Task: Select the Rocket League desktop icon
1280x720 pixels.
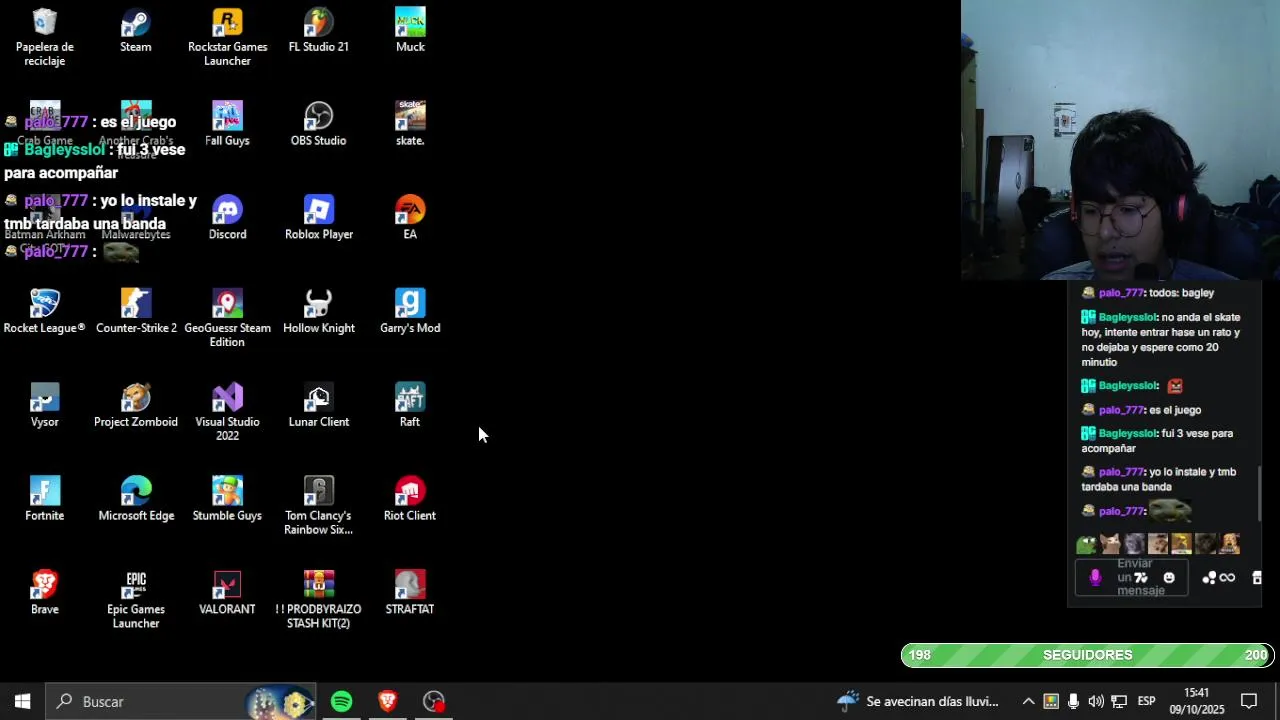Action: (45, 312)
